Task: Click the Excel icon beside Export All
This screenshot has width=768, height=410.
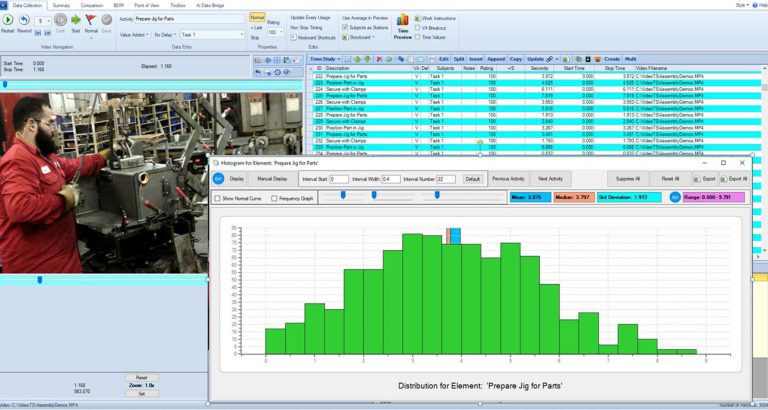Action: pyautogui.click(x=723, y=179)
